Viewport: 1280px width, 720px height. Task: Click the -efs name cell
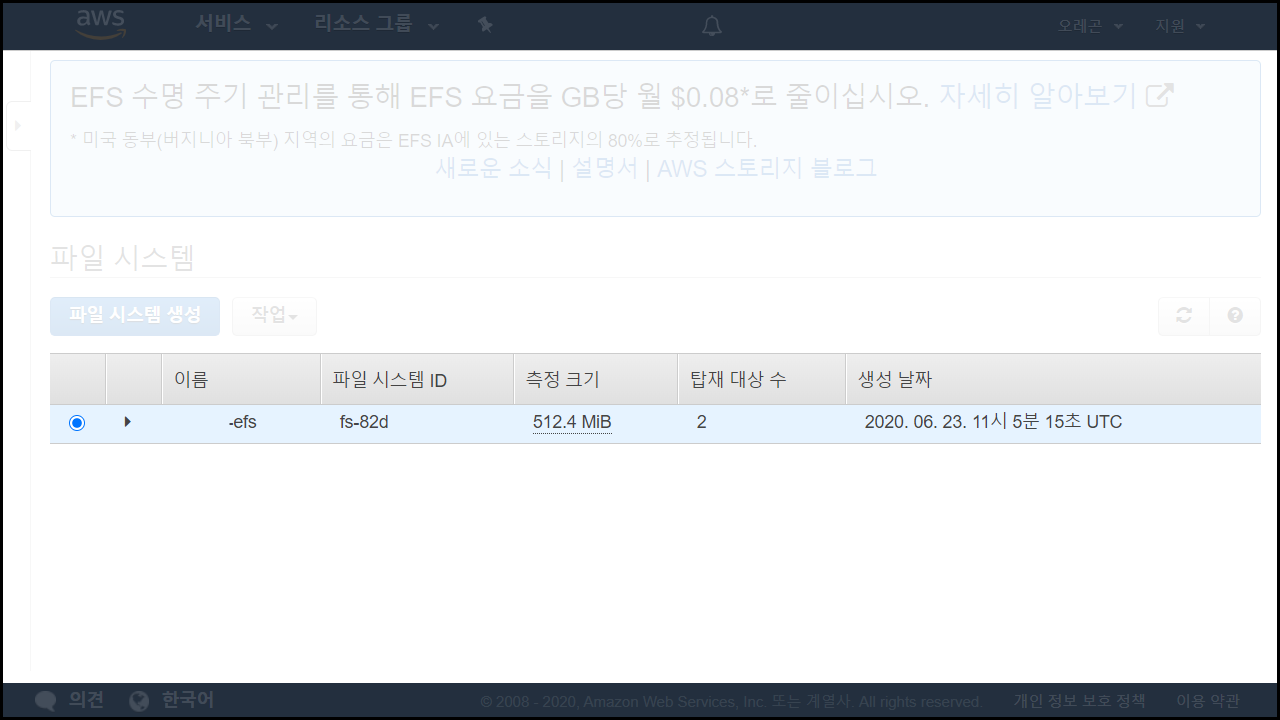click(242, 422)
